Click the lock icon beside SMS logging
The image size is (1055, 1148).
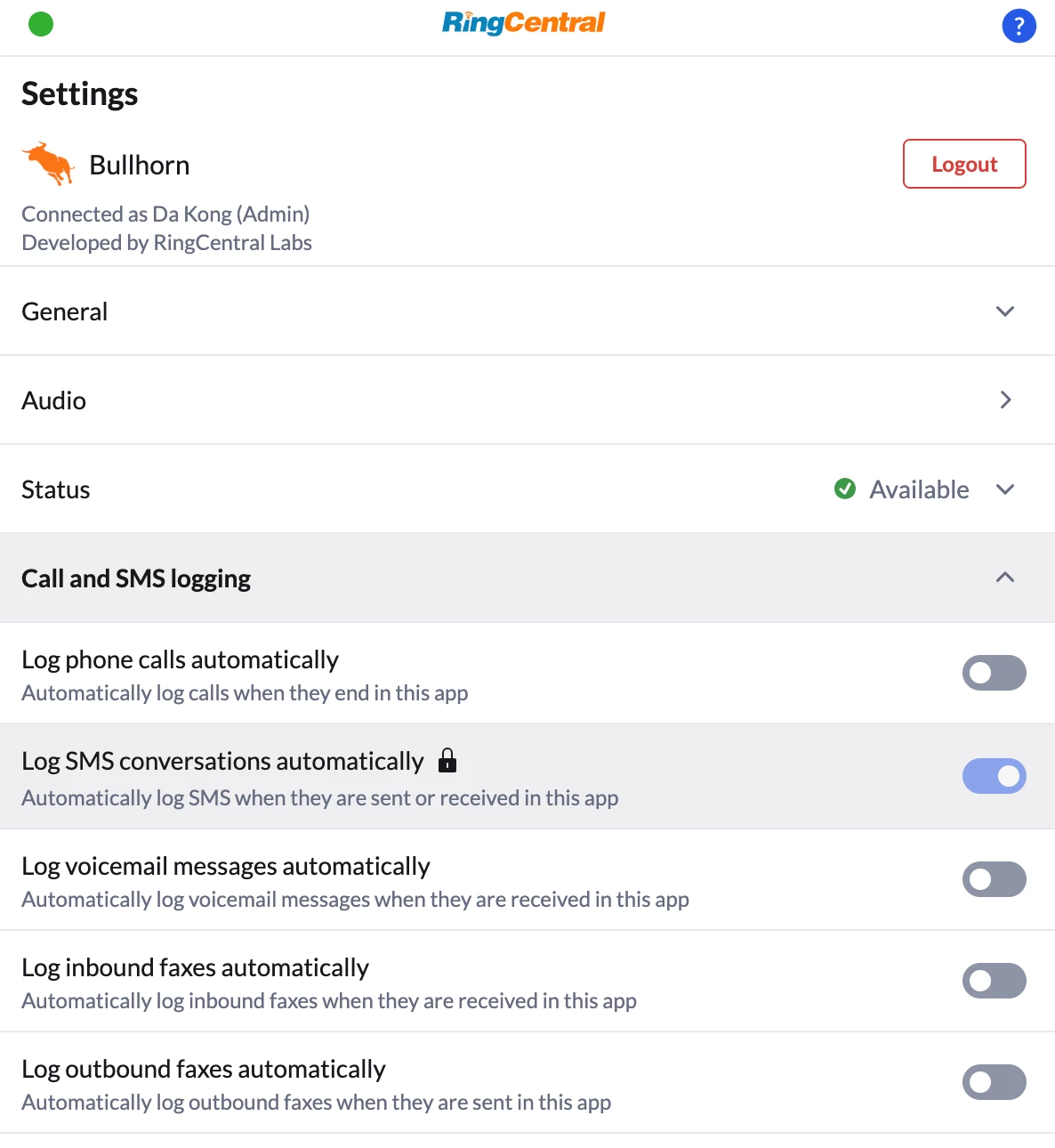tap(447, 760)
